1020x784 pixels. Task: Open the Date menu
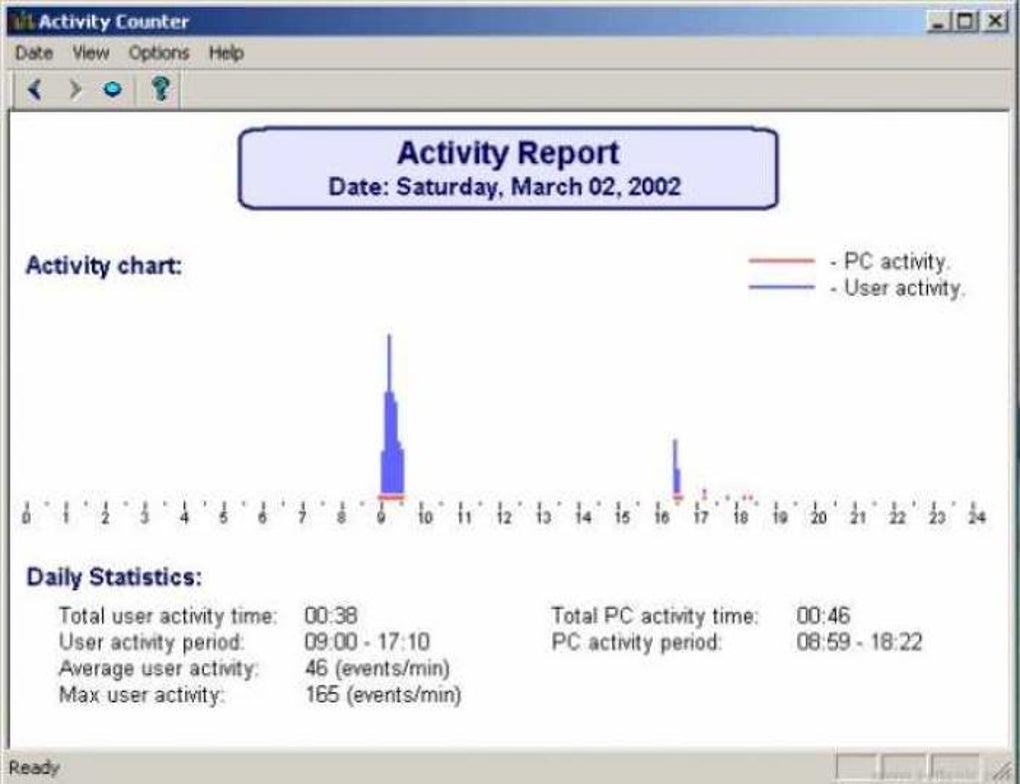34,53
